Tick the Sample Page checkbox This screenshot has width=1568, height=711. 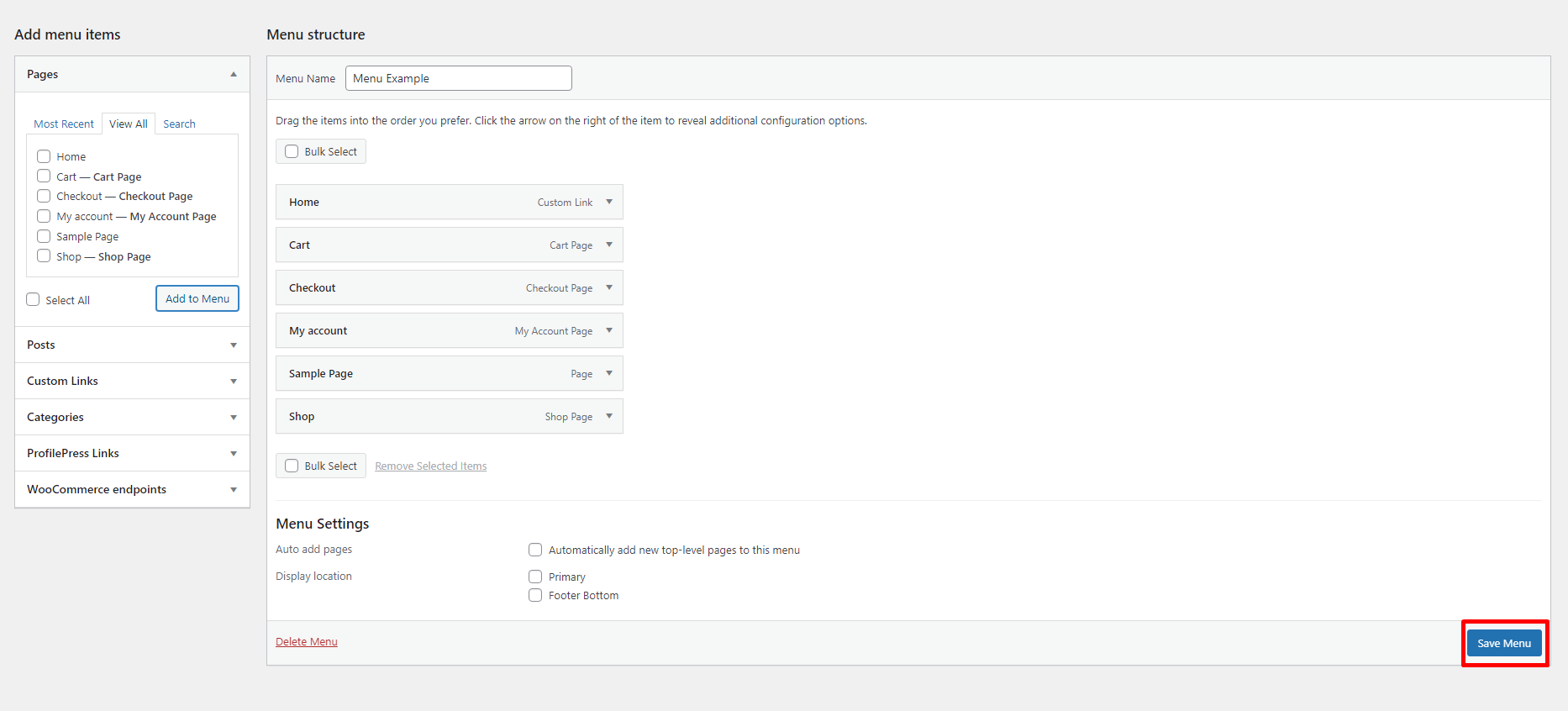(x=44, y=236)
